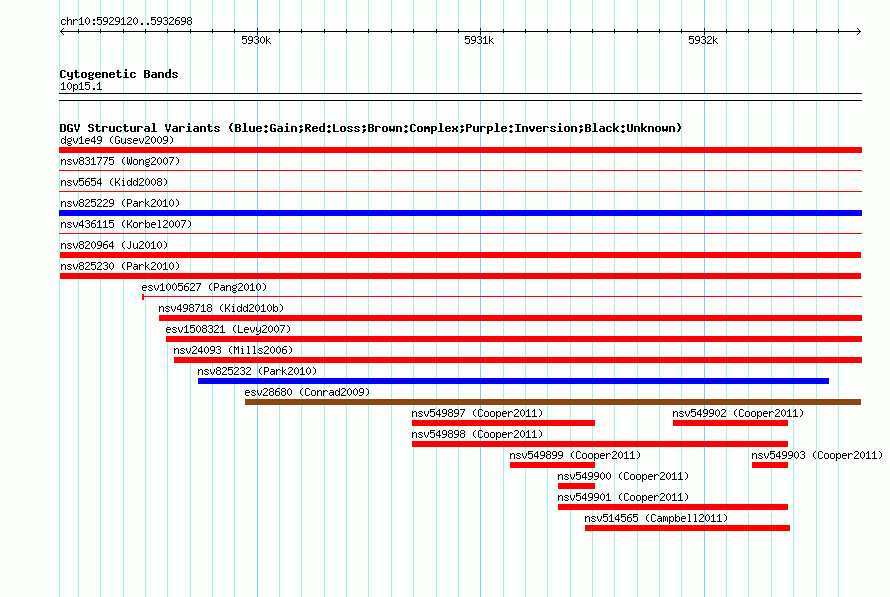Click the 5930k ruler tick label
Viewport: 890px width, 597px height.
click(x=256, y=40)
